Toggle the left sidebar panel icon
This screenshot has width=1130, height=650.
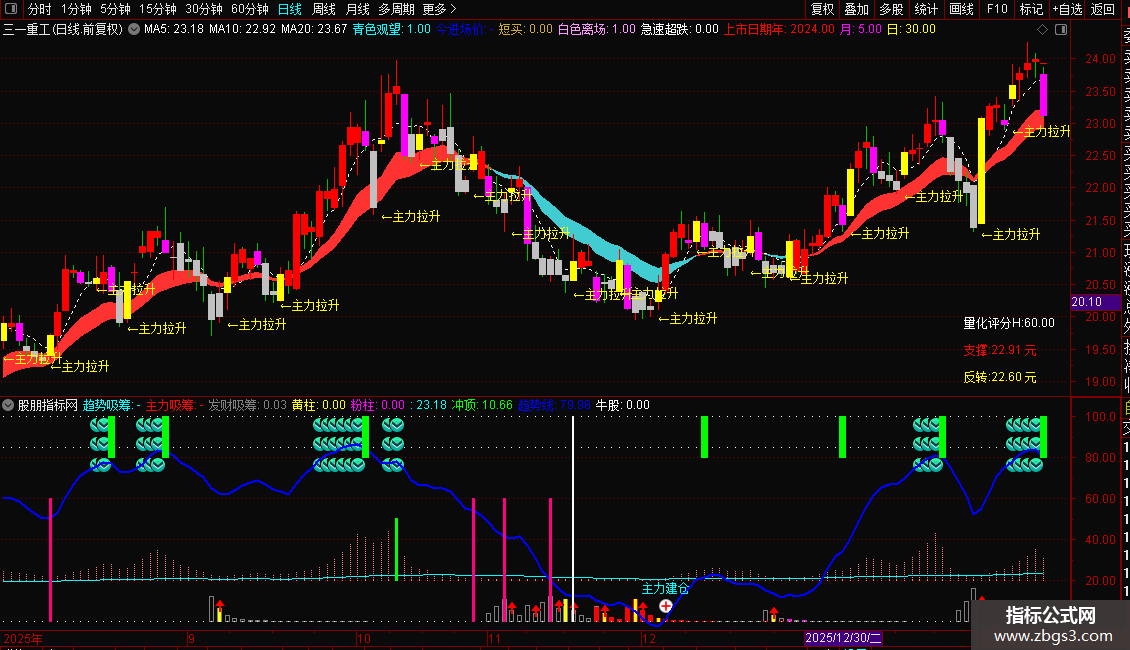(11, 9)
